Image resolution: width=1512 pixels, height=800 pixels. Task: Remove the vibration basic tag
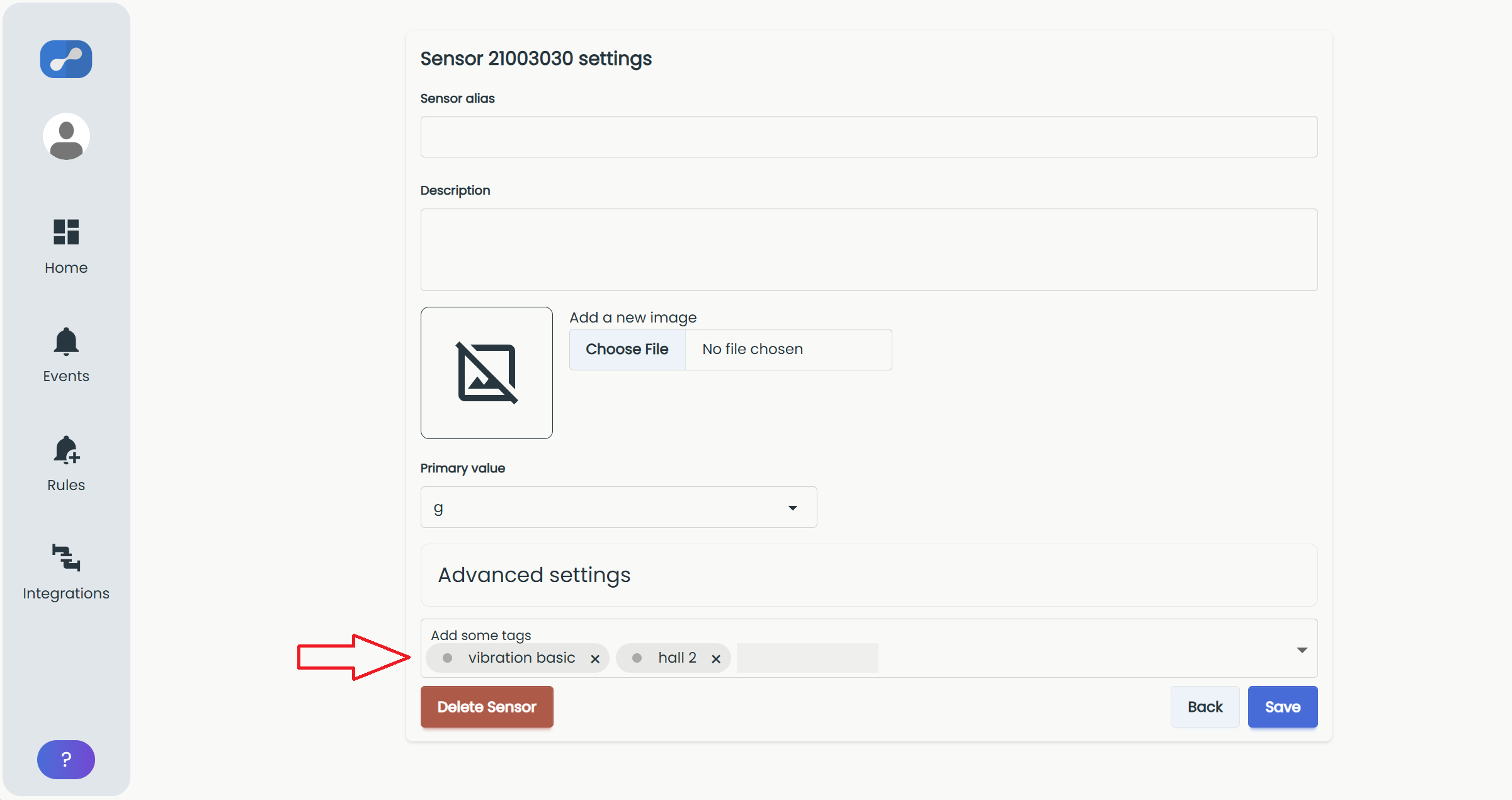click(595, 659)
